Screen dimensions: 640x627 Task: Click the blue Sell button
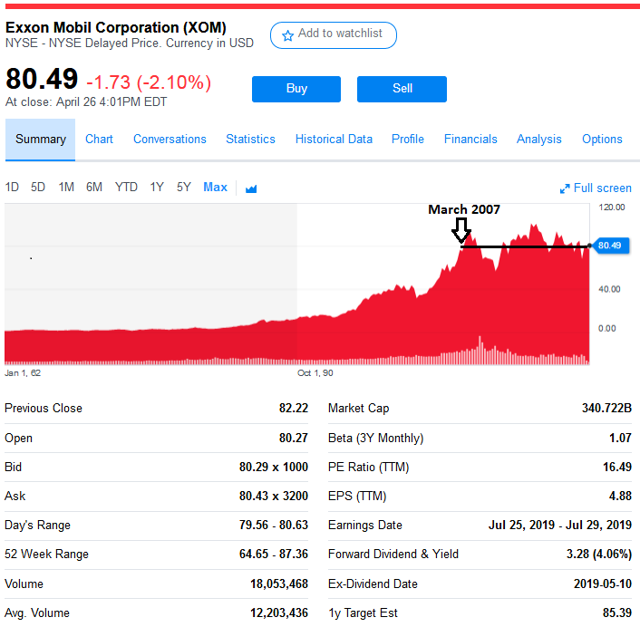(x=402, y=89)
